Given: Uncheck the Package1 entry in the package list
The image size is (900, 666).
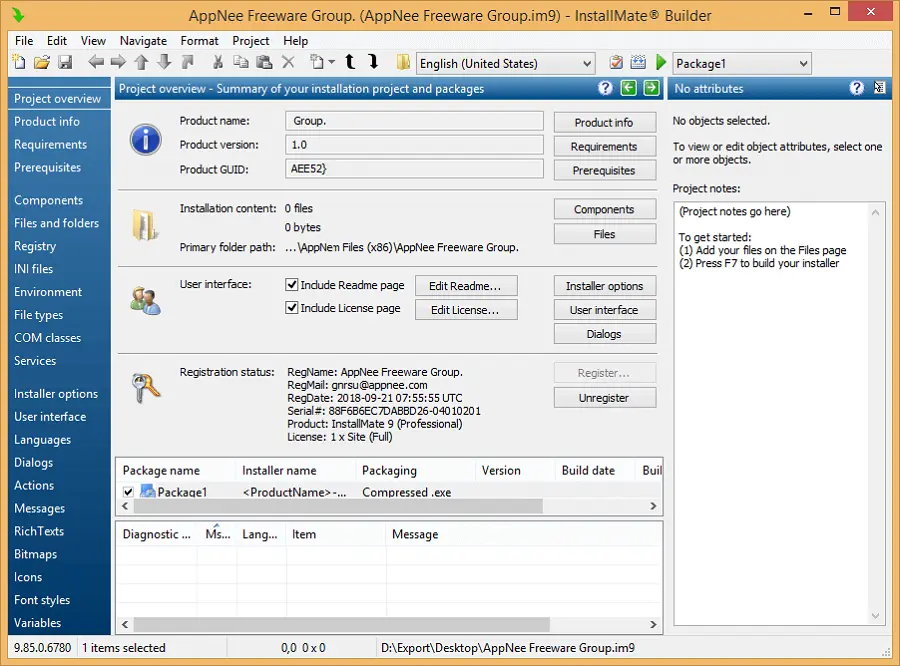Looking at the screenshot, I should pos(126,491).
